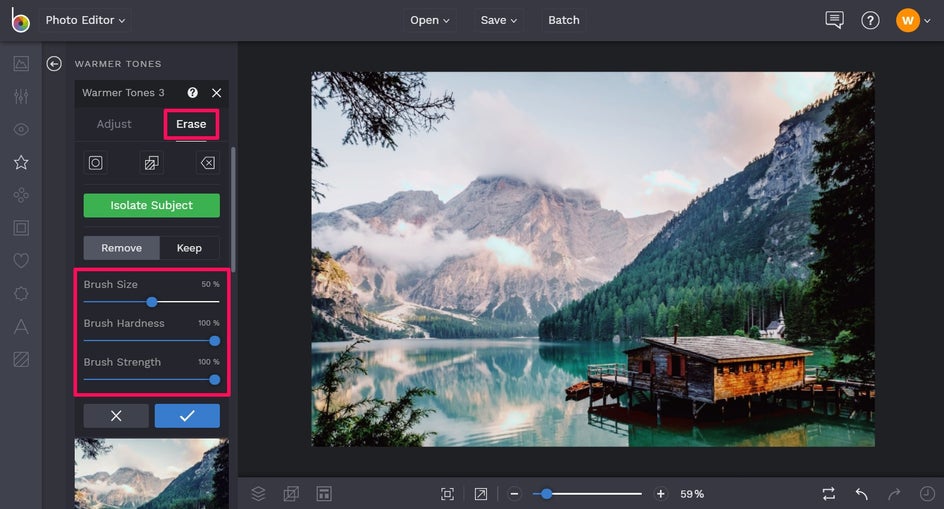Open the Touch Up eye sidebar icon

[21, 129]
